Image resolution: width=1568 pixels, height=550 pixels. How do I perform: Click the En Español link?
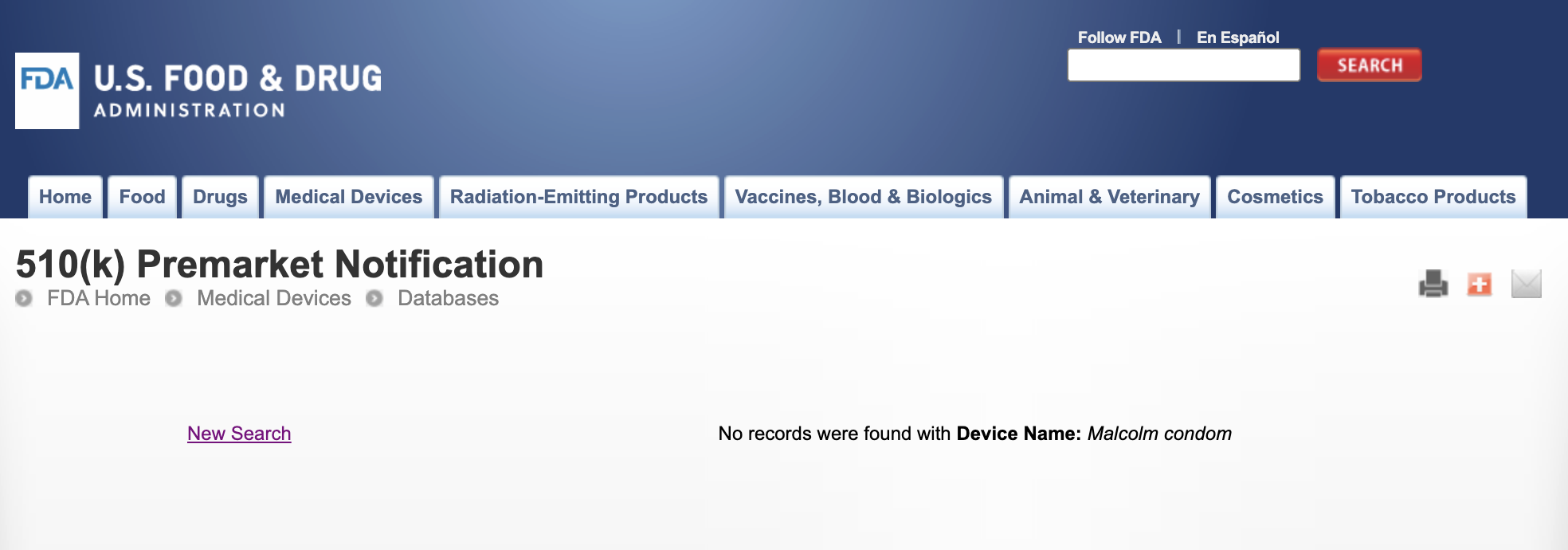[1237, 37]
